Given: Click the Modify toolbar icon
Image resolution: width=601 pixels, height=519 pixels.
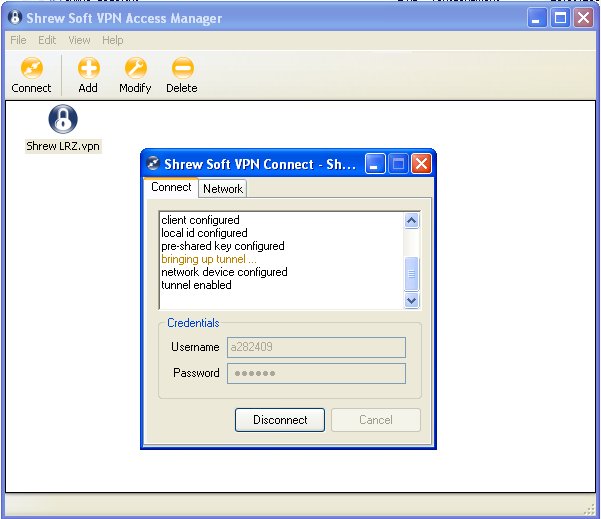Looking at the screenshot, I should (x=135, y=69).
